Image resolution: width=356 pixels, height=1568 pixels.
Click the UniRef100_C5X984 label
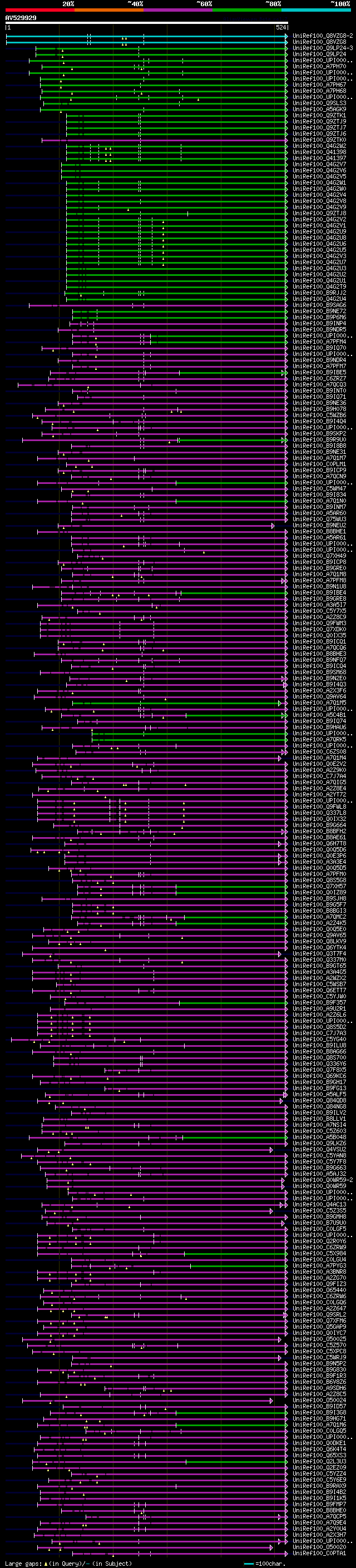[319, 1254]
